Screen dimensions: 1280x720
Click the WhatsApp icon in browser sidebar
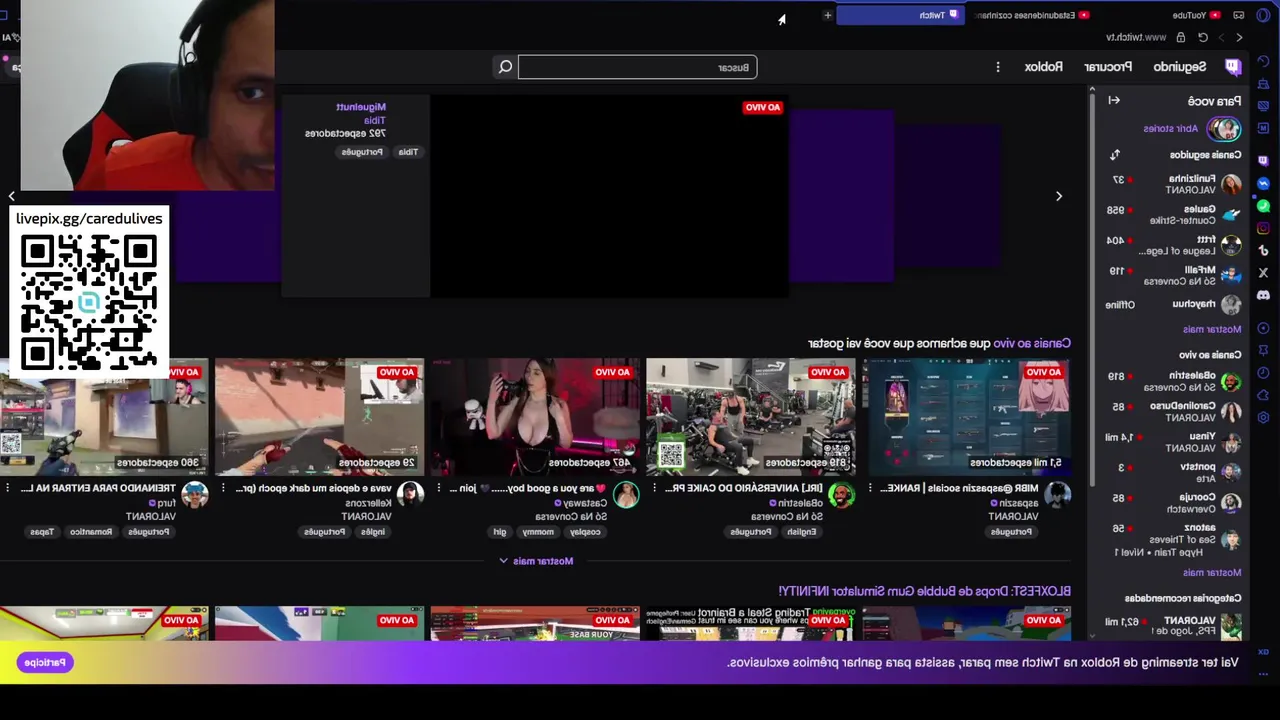pyautogui.click(x=1264, y=206)
